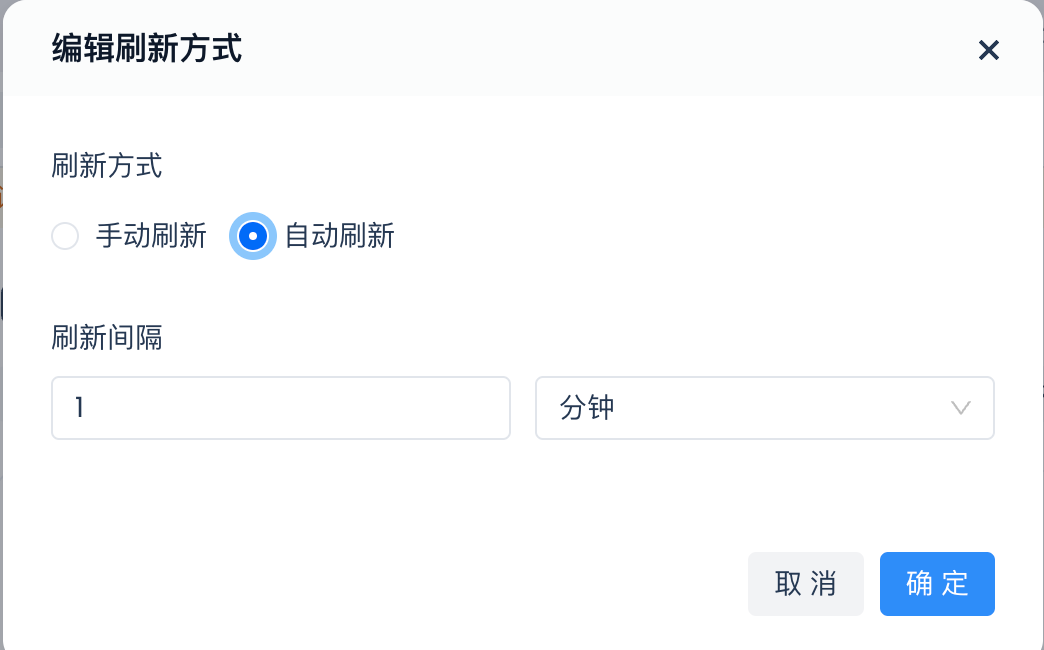The width and height of the screenshot is (1044, 650).
Task: Select the 自动刷新 radio circle
Action: click(x=253, y=236)
